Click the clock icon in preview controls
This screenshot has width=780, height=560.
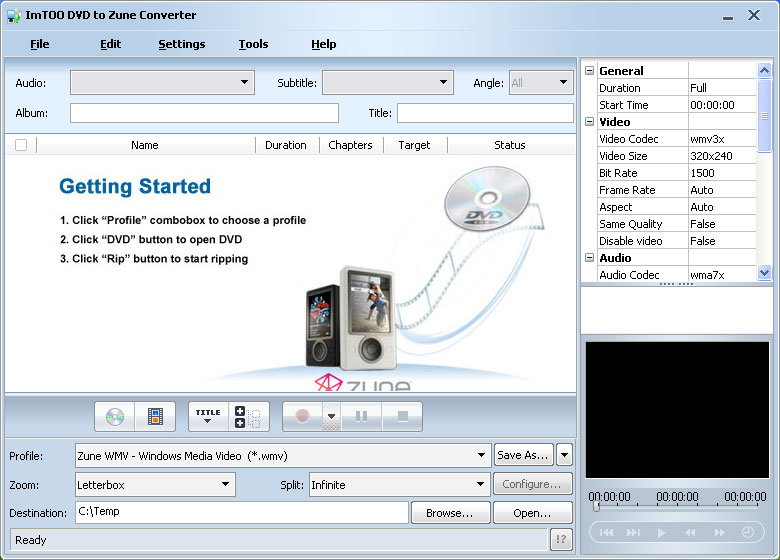coord(748,532)
